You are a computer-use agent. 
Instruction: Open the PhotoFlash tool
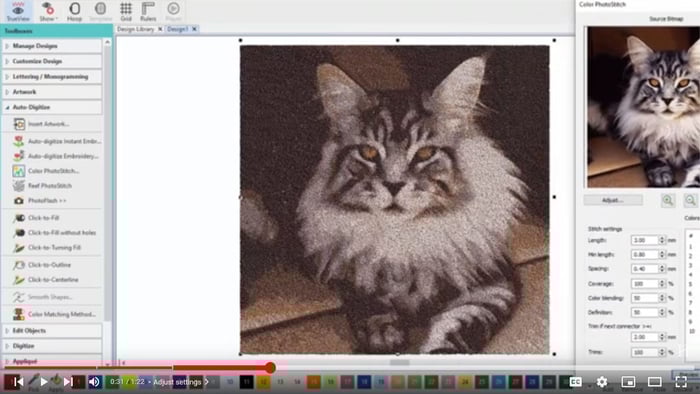(x=39, y=201)
